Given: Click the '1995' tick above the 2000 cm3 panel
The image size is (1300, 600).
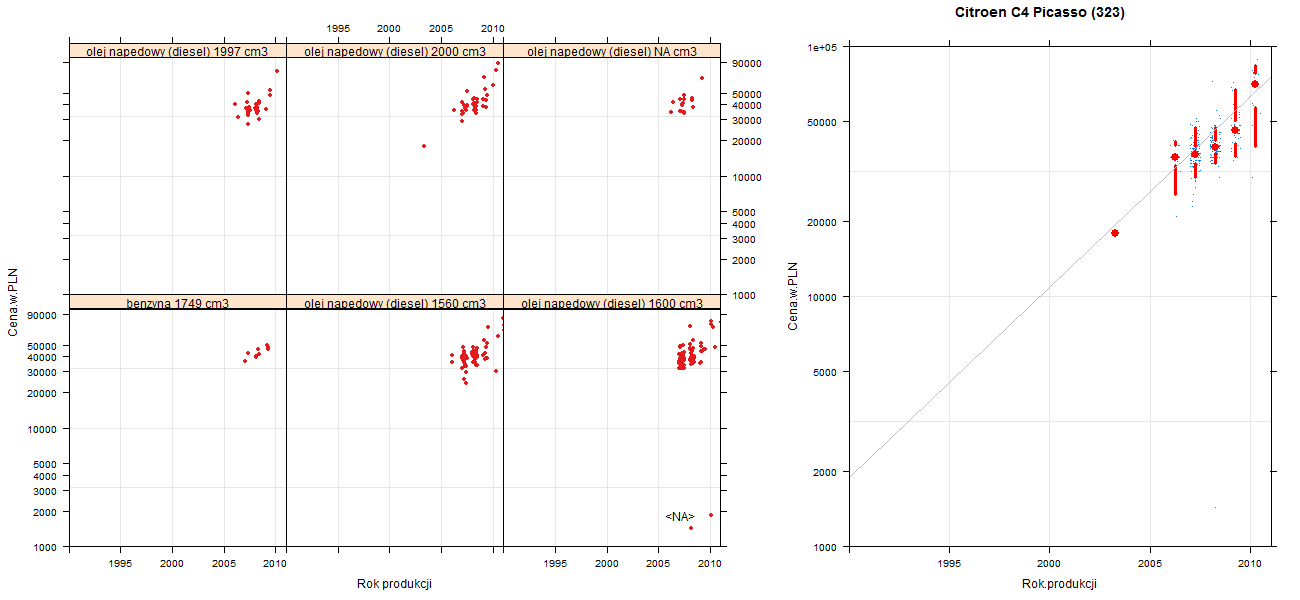Looking at the screenshot, I should click(x=338, y=28).
